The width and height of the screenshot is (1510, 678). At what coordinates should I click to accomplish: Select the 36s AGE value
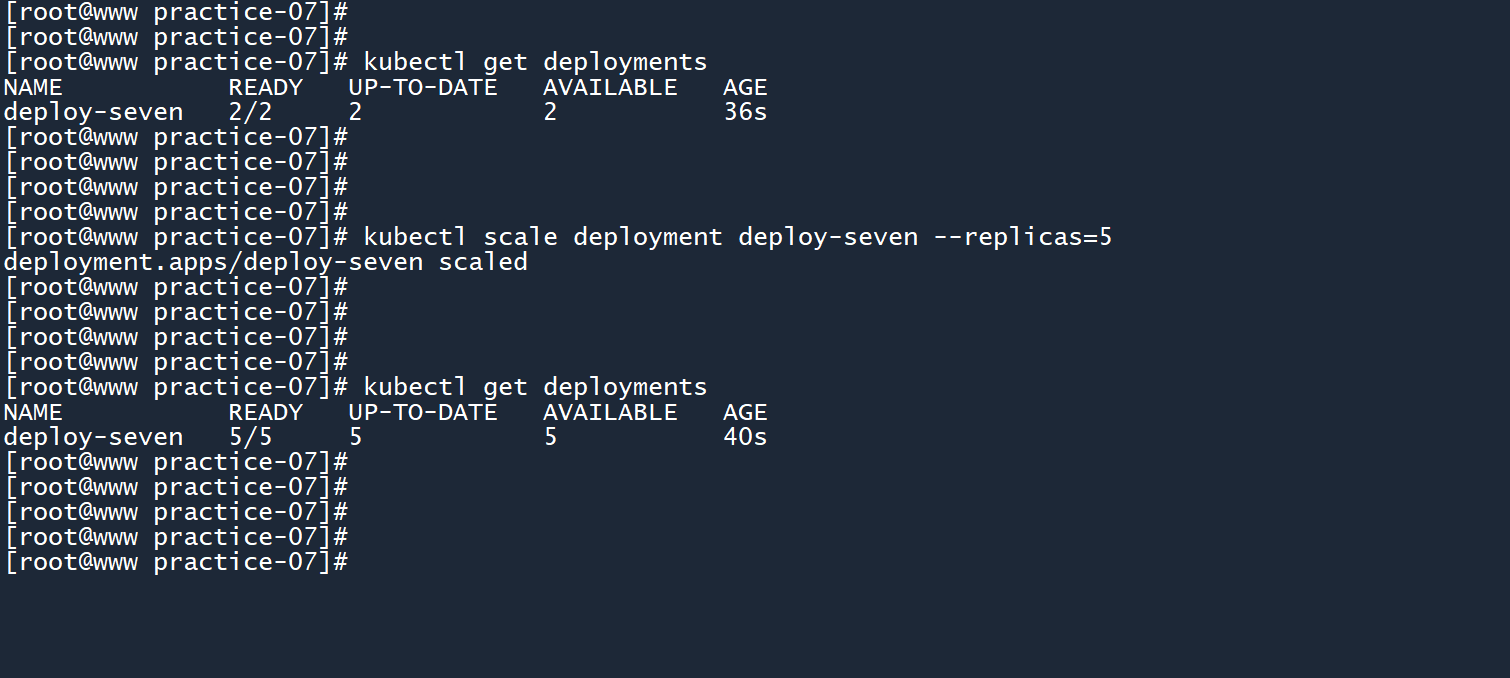(x=745, y=112)
